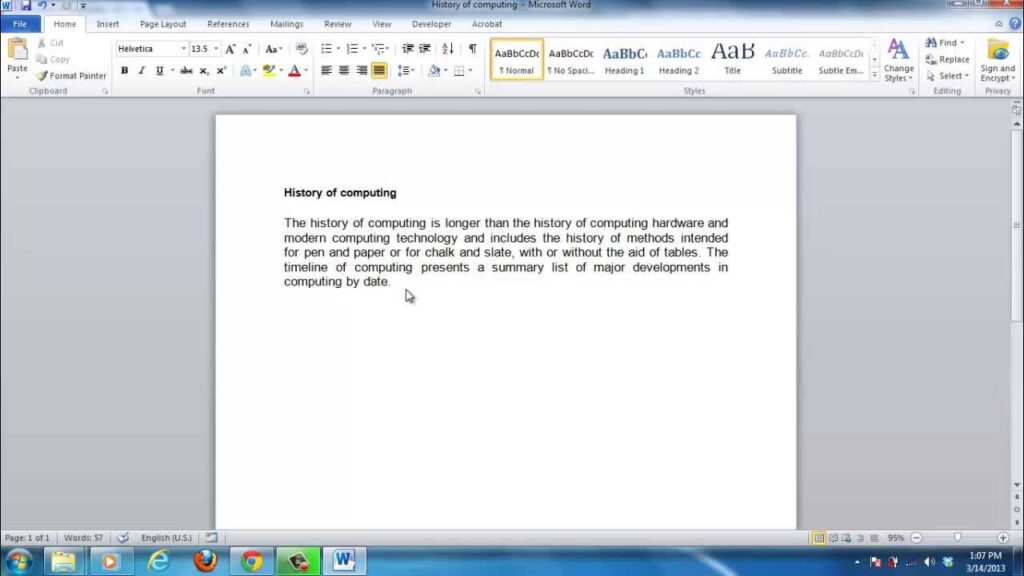The width and height of the screenshot is (1024, 576).
Task: Open the Format Painter tool
Action: click(x=71, y=75)
